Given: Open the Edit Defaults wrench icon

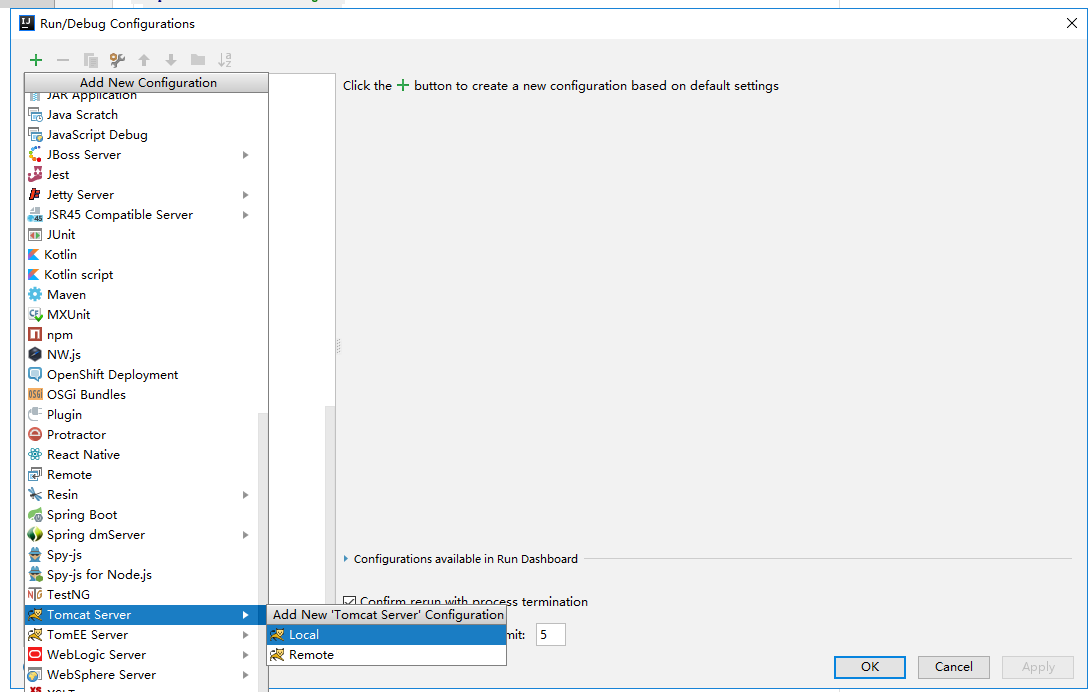Looking at the screenshot, I should (x=117, y=60).
